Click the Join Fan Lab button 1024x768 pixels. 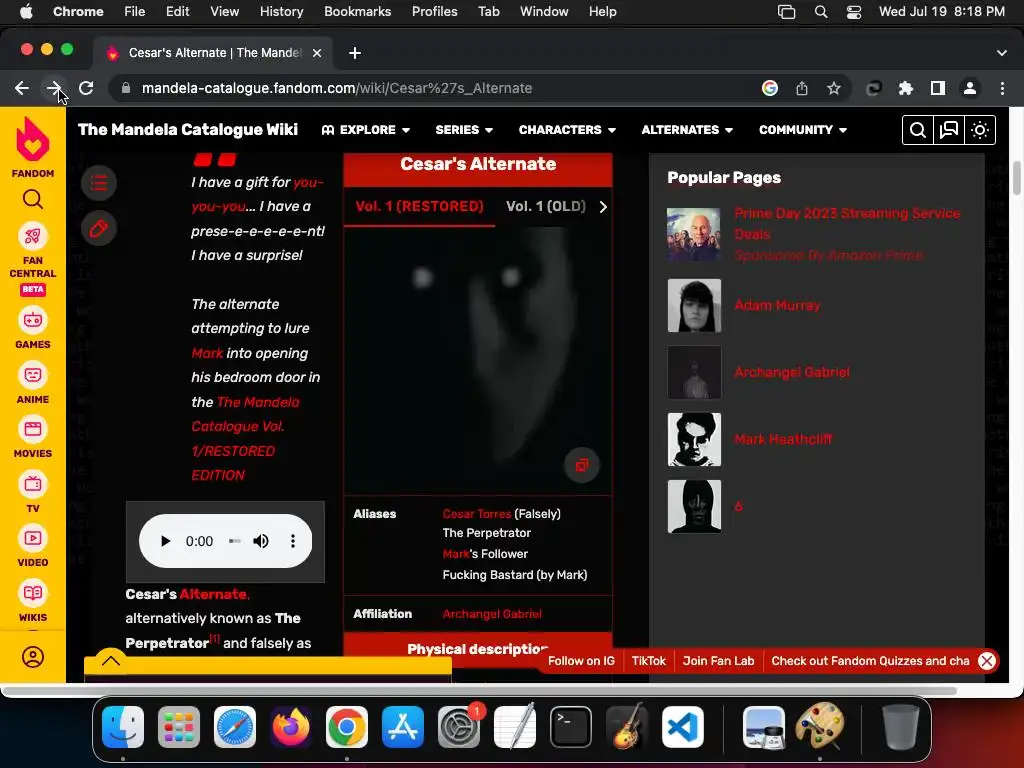click(x=718, y=661)
